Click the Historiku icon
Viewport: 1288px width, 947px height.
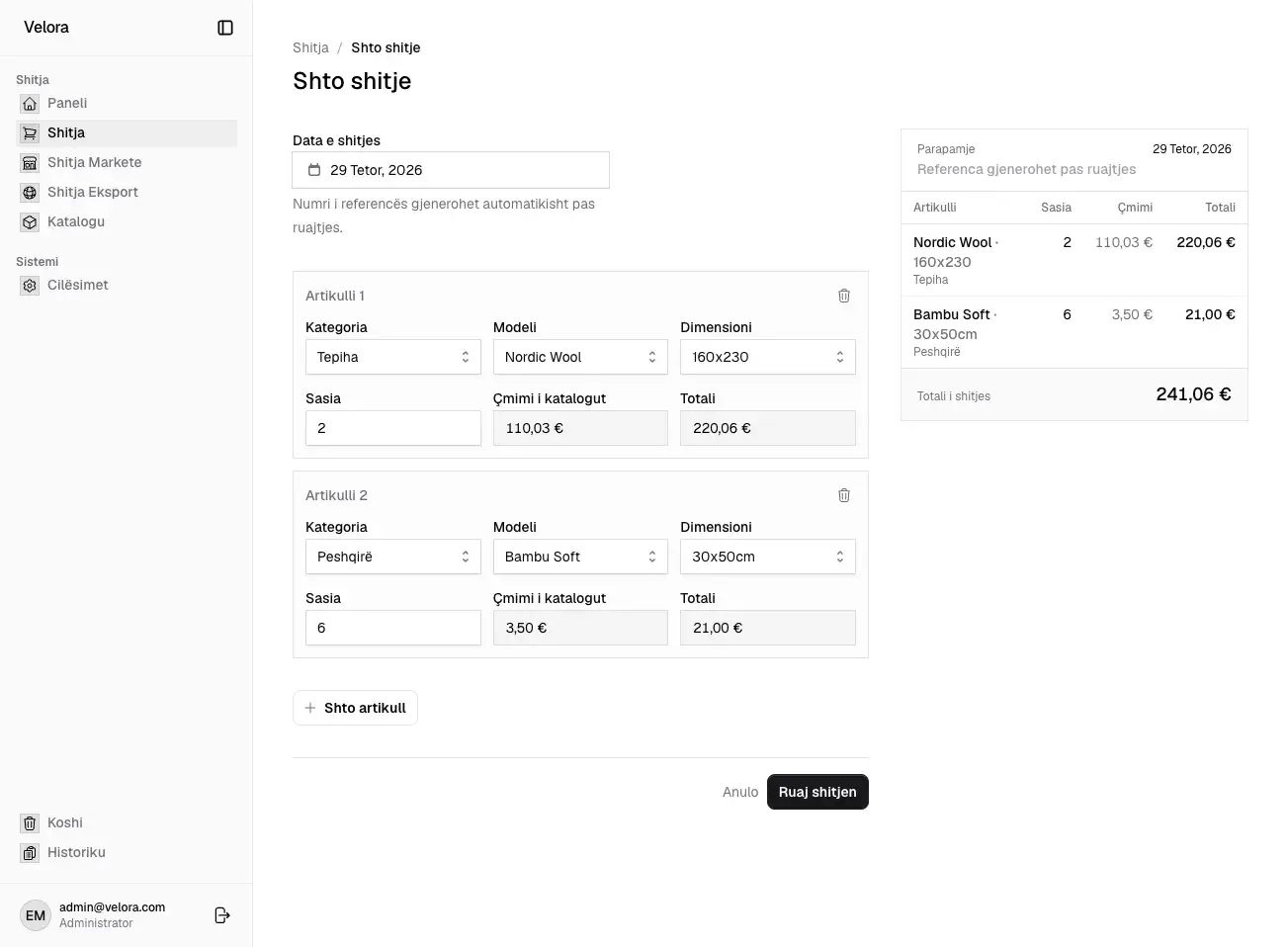click(30, 852)
